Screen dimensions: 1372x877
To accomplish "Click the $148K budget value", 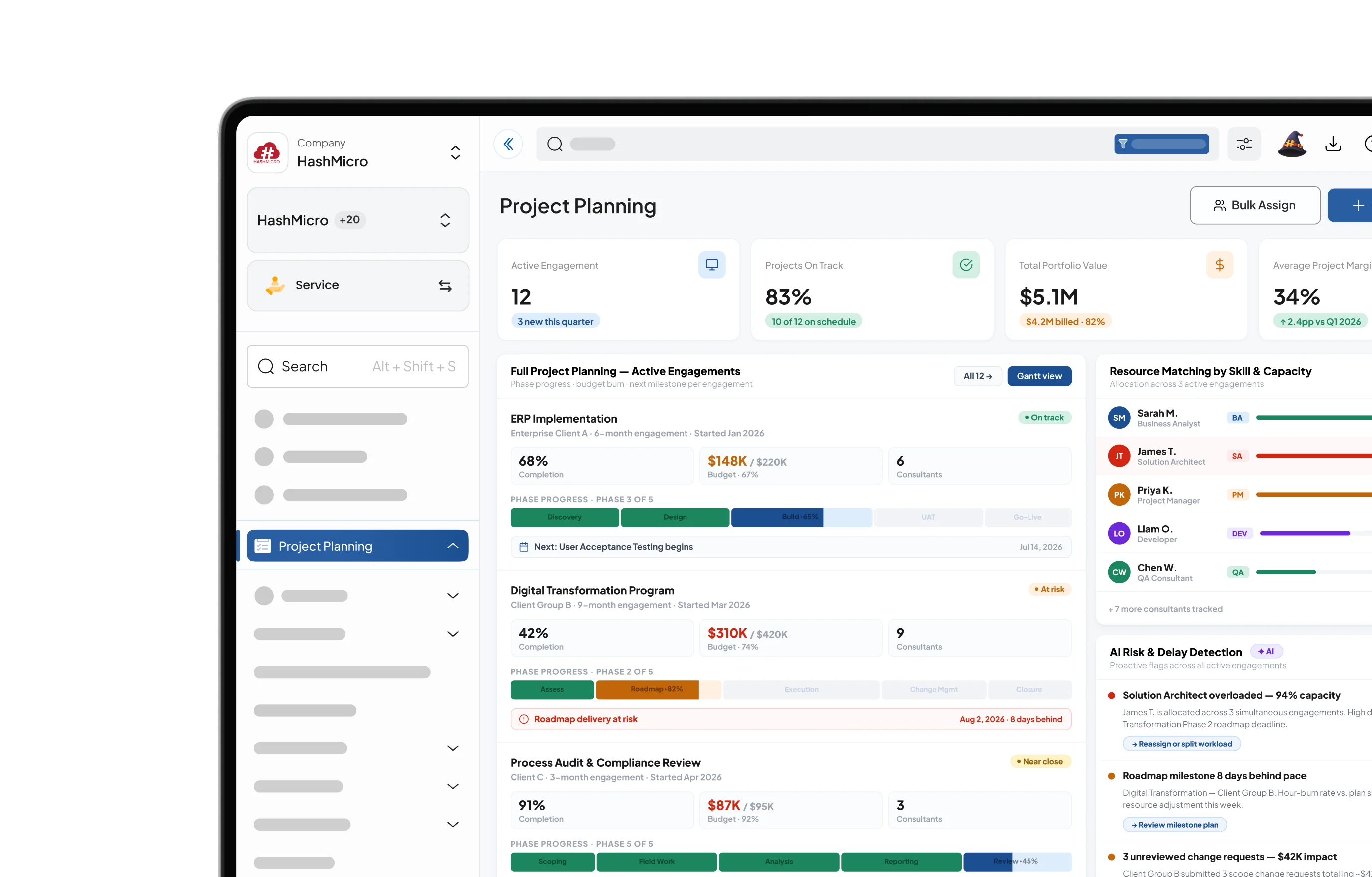I will [727, 461].
